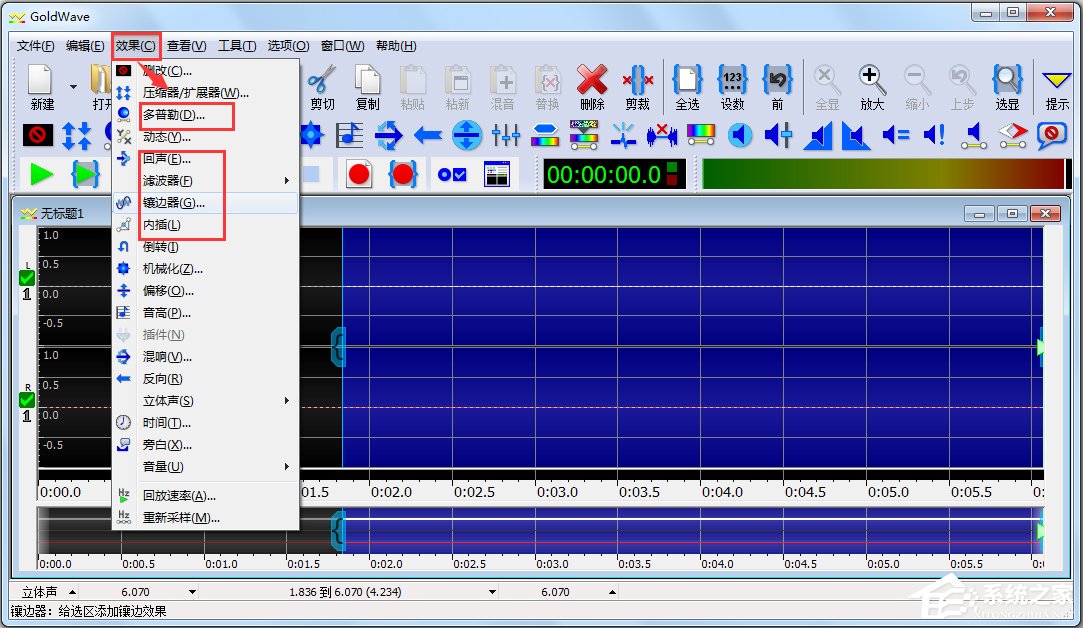Viewport: 1083px width, 628px height.
Task: Click the speaker-with-equals match volume icon
Action: [x=896, y=135]
